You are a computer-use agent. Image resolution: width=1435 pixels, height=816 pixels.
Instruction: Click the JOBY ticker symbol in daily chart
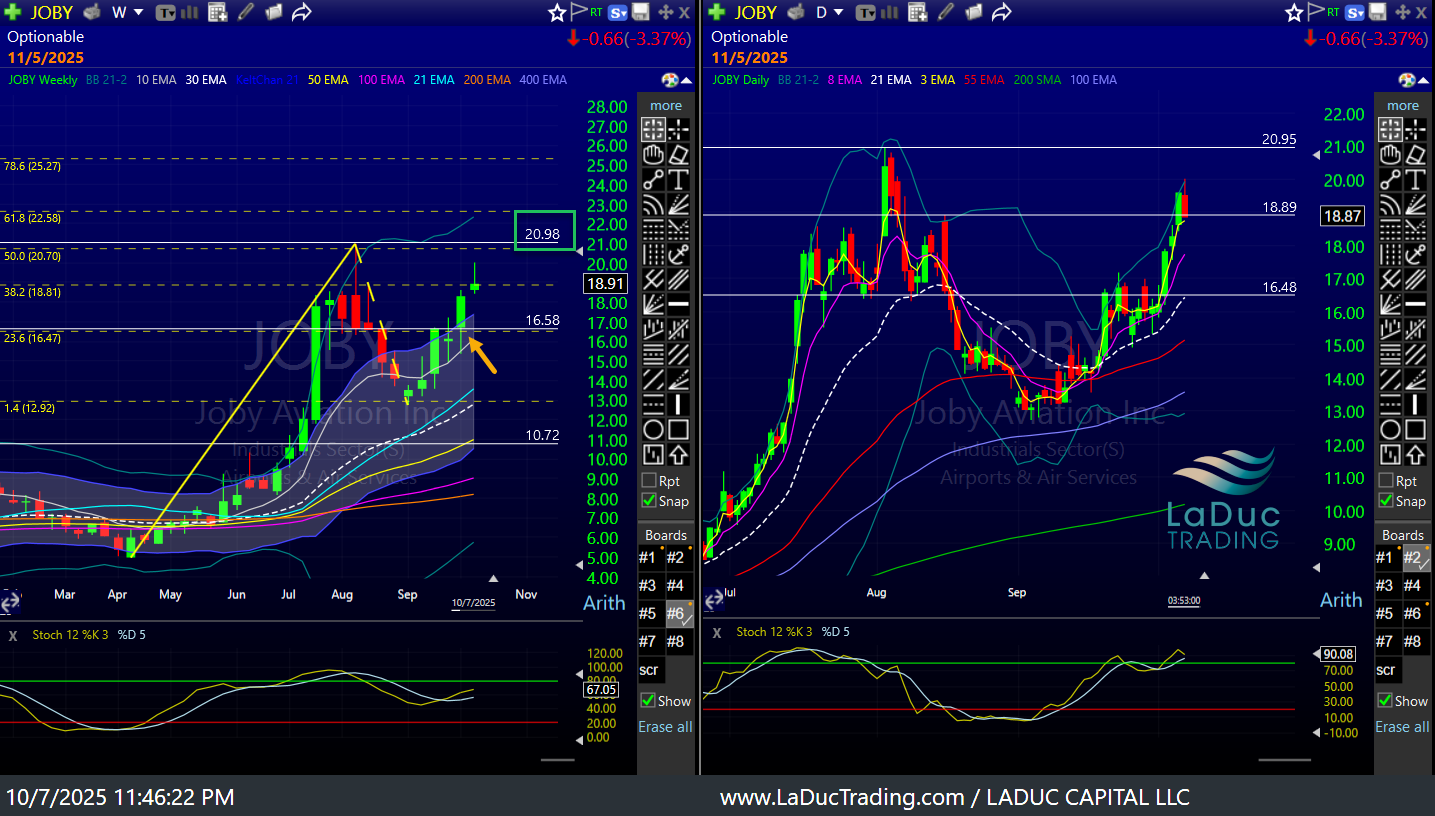tap(756, 12)
